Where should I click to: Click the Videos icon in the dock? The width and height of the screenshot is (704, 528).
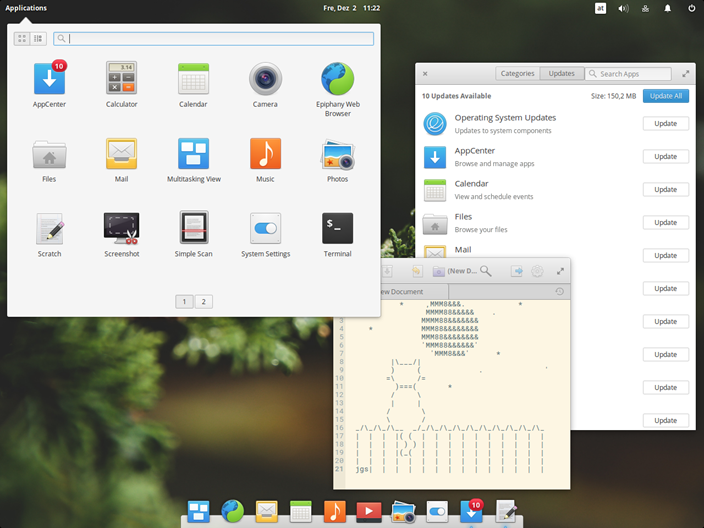click(369, 511)
